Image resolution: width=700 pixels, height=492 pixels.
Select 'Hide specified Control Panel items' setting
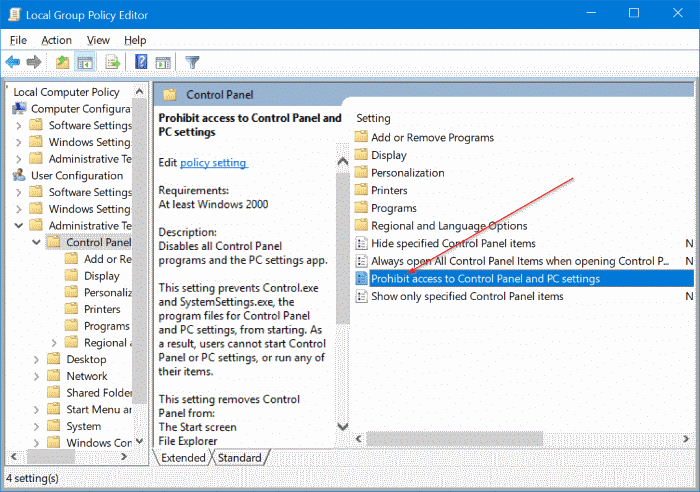(x=453, y=243)
